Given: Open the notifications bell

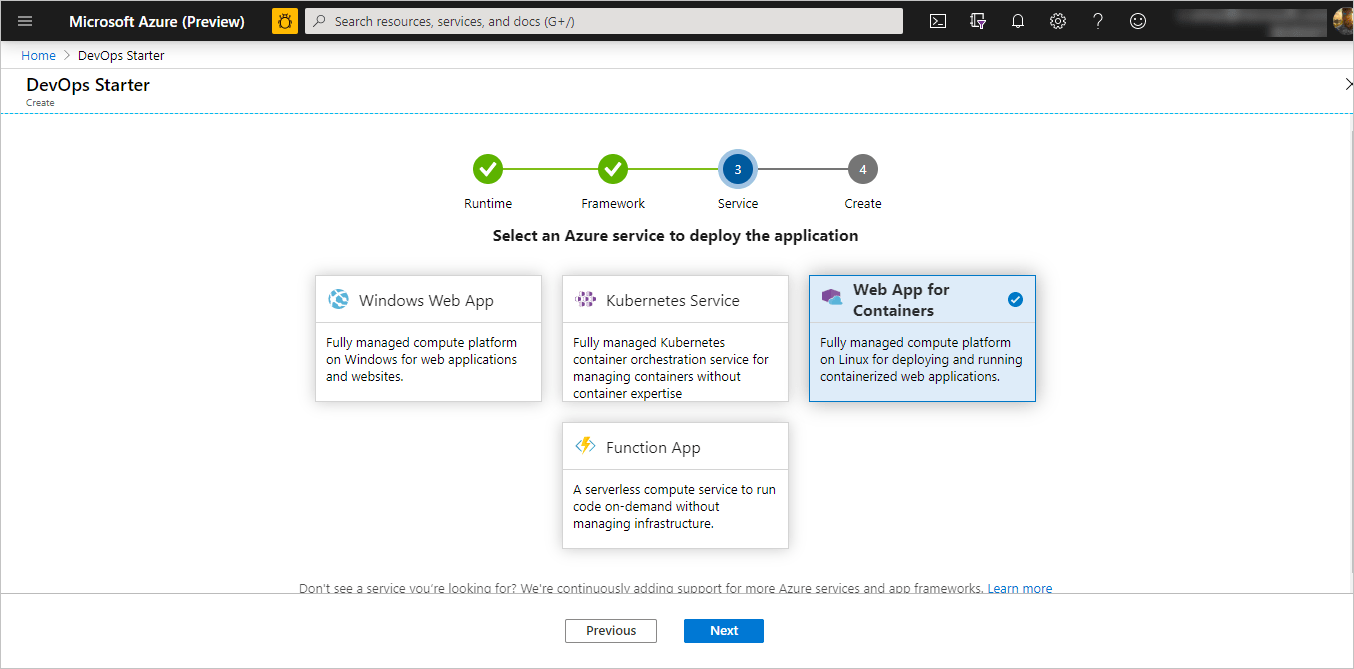Looking at the screenshot, I should click(x=1017, y=20).
